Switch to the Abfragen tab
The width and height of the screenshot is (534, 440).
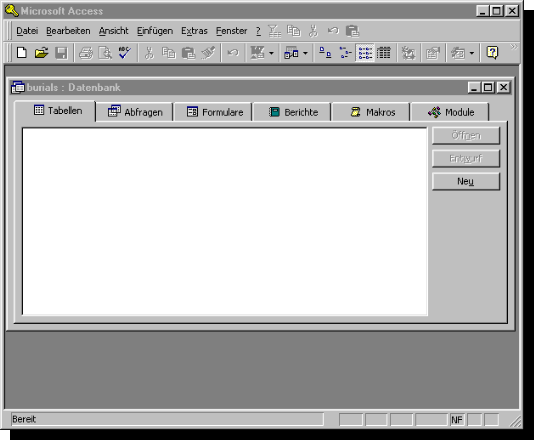tap(135, 112)
